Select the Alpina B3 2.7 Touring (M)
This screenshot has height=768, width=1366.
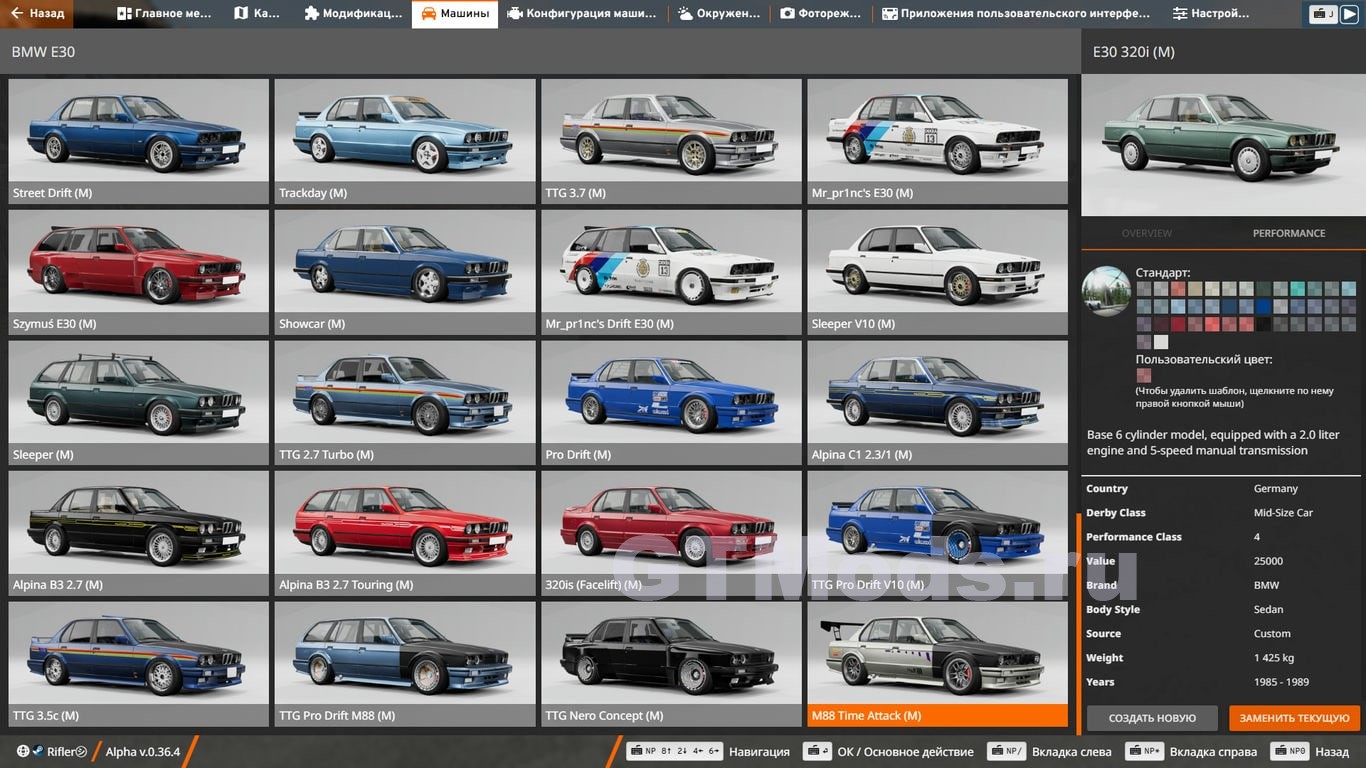pyautogui.click(x=405, y=533)
